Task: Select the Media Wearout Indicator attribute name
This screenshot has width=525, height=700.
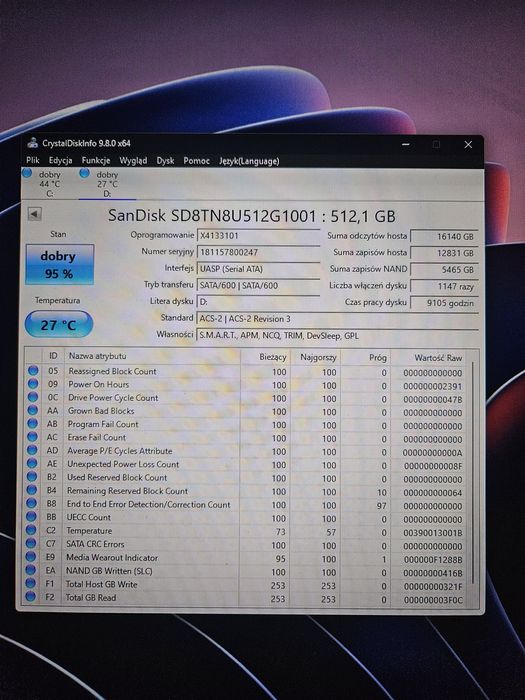Action: pos(112,558)
